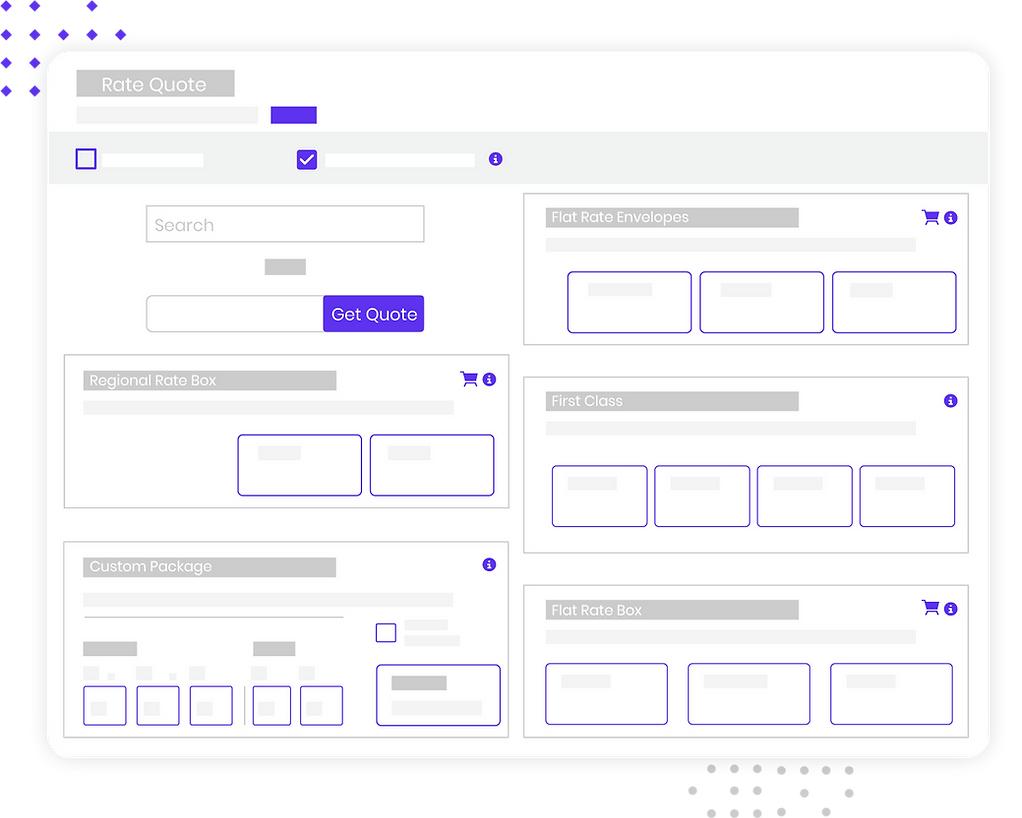Open the Regional Rate Box info icon
The image size is (1022, 818).
coord(489,380)
